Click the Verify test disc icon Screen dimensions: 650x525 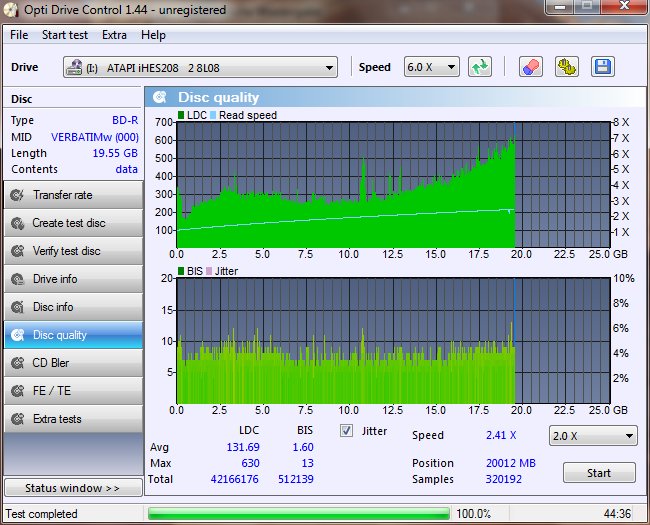[17, 251]
